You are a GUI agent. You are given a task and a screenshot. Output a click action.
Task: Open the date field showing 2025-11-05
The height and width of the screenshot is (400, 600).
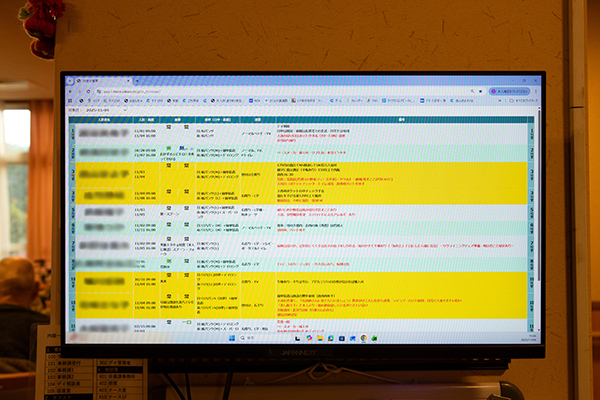(98, 110)
